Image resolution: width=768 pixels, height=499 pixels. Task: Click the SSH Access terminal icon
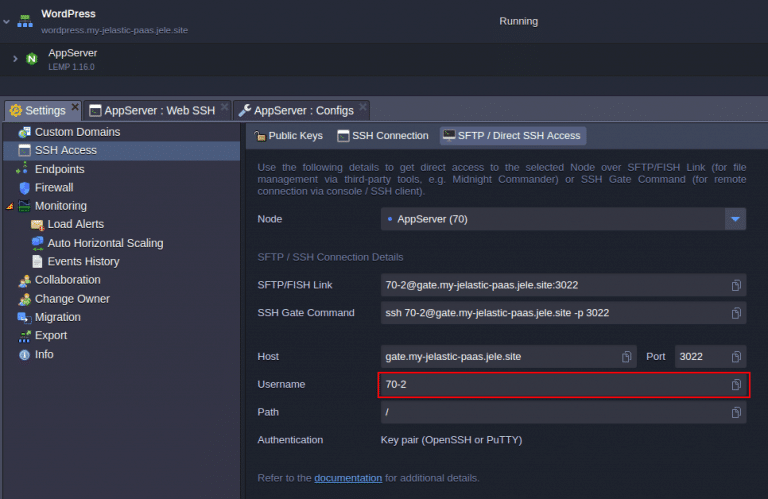click(x=24, y=150)
